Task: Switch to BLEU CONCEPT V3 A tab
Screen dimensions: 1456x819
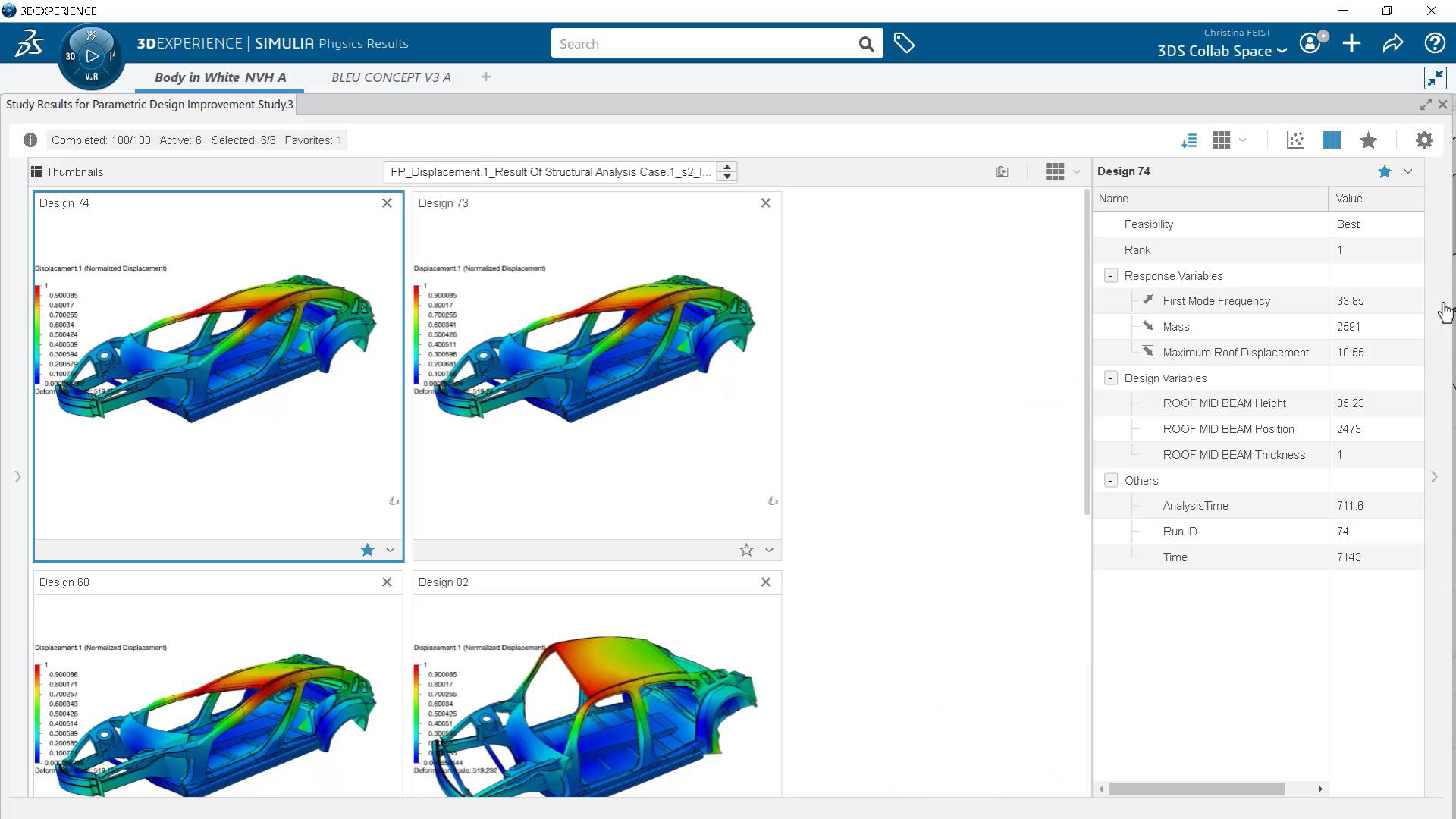Action: (x=391, y=77)
